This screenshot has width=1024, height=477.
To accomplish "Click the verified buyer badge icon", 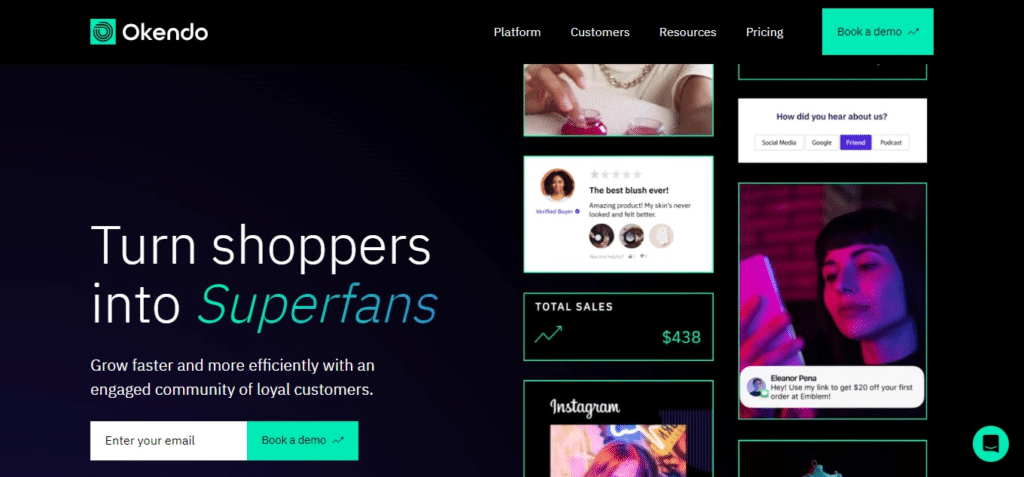I will 577,212.
